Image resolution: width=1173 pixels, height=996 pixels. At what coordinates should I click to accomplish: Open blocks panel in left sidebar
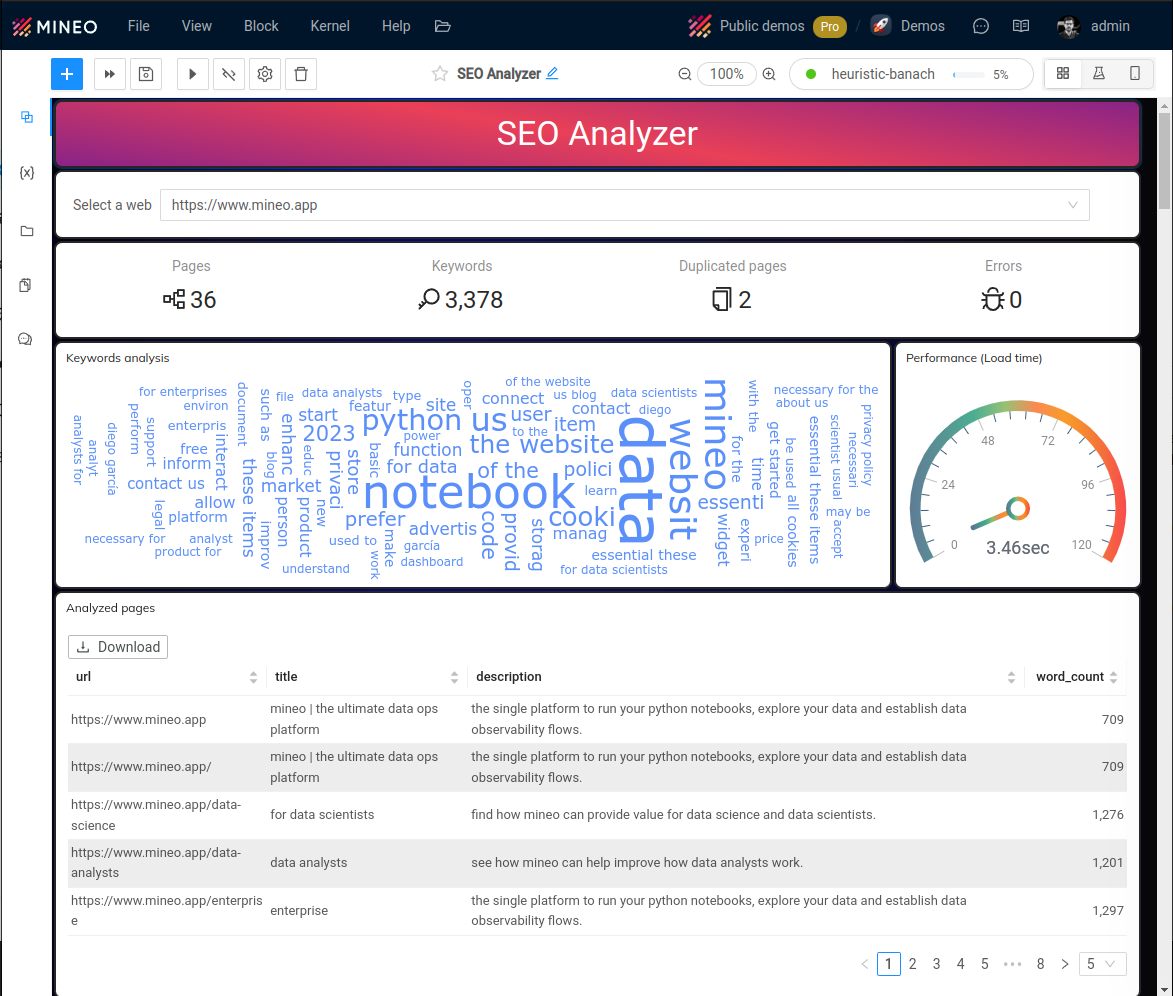27,117
